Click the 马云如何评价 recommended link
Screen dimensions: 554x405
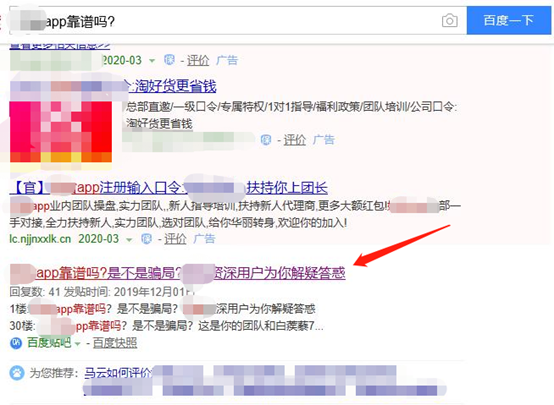click(118, 373)
